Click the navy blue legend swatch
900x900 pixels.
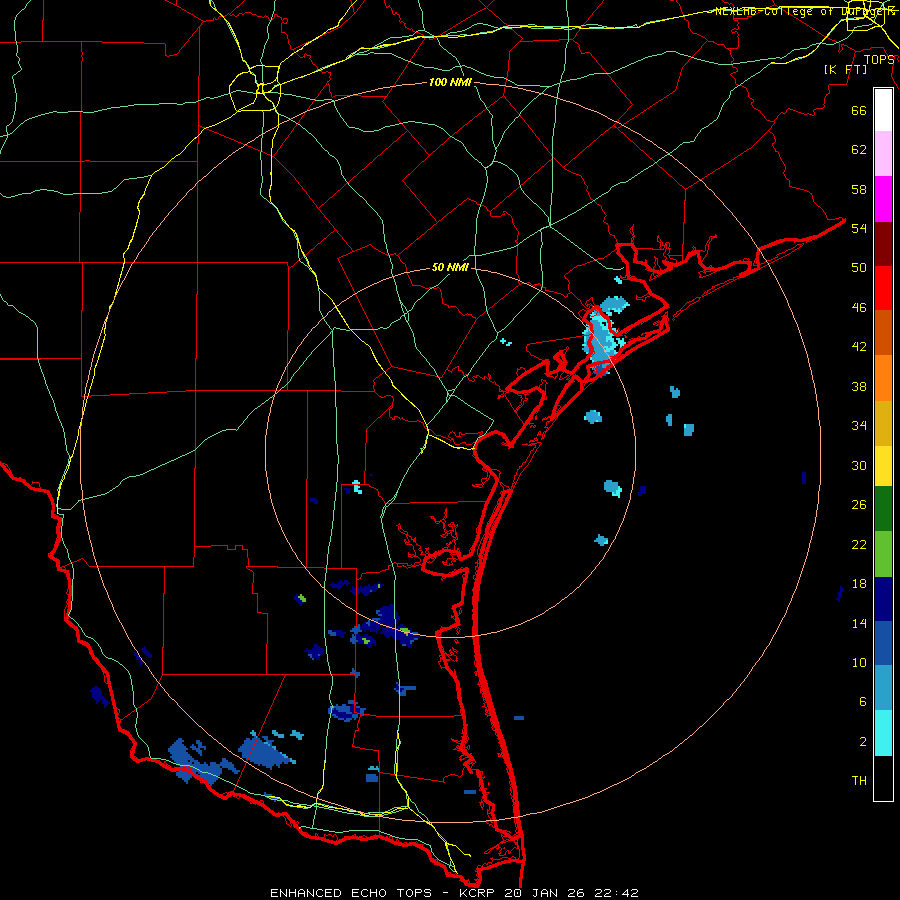(883, 599)
